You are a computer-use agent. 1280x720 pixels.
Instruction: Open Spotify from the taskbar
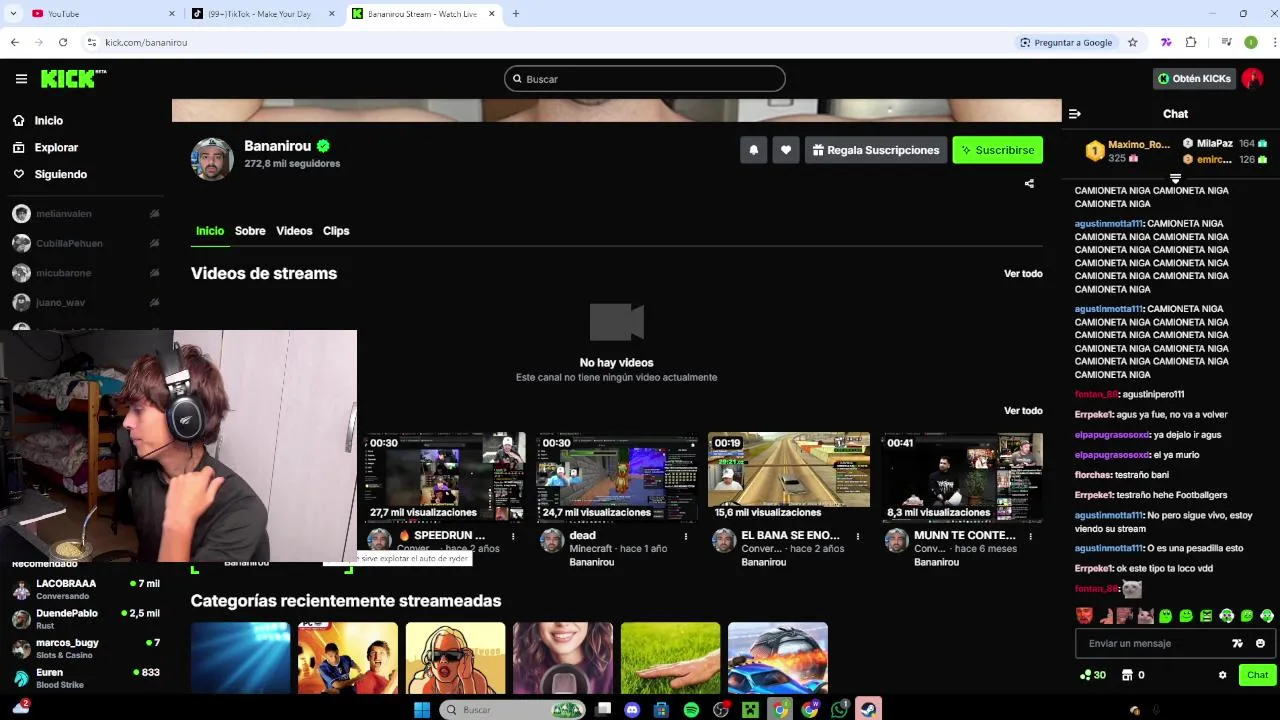(691, 709)
